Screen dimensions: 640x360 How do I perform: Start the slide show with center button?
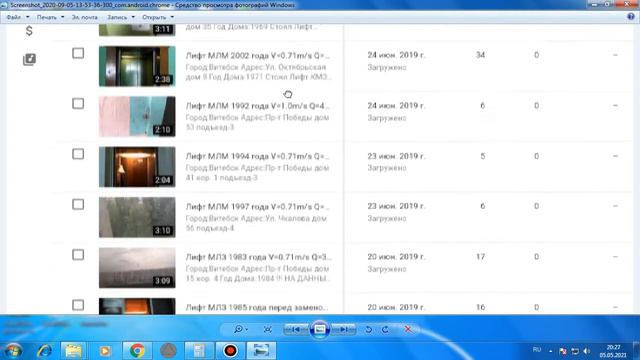pyautogui.click(x=320, y=329)
